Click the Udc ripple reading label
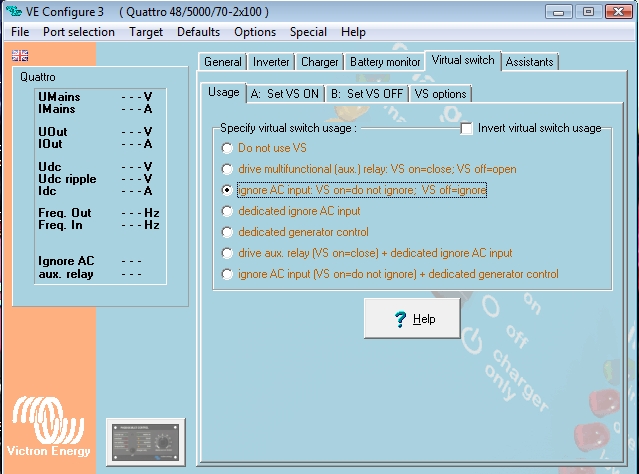The width and height of the screenshot is (639, 474). tap(67, 179)
